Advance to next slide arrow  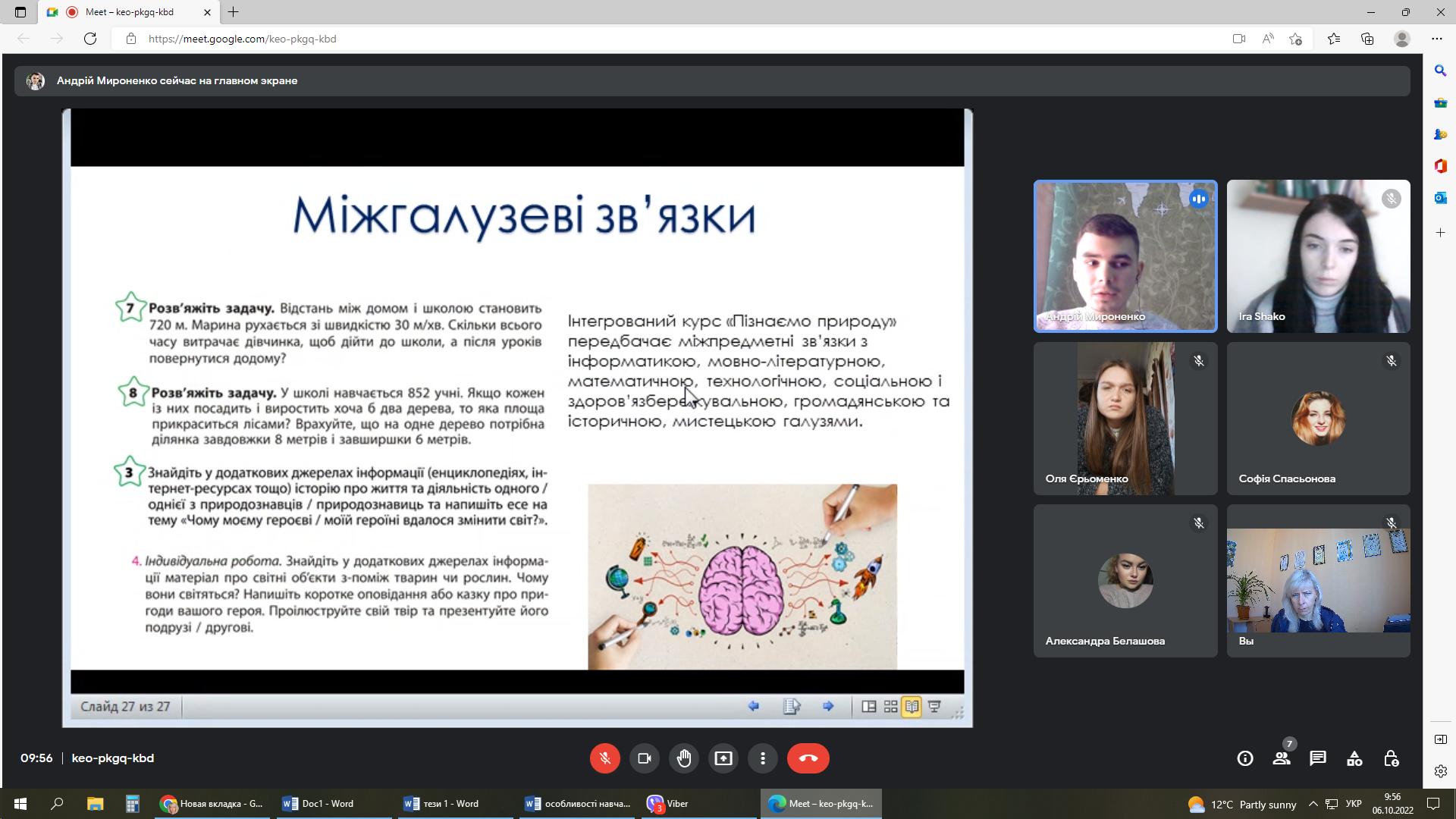click(828, 706)
